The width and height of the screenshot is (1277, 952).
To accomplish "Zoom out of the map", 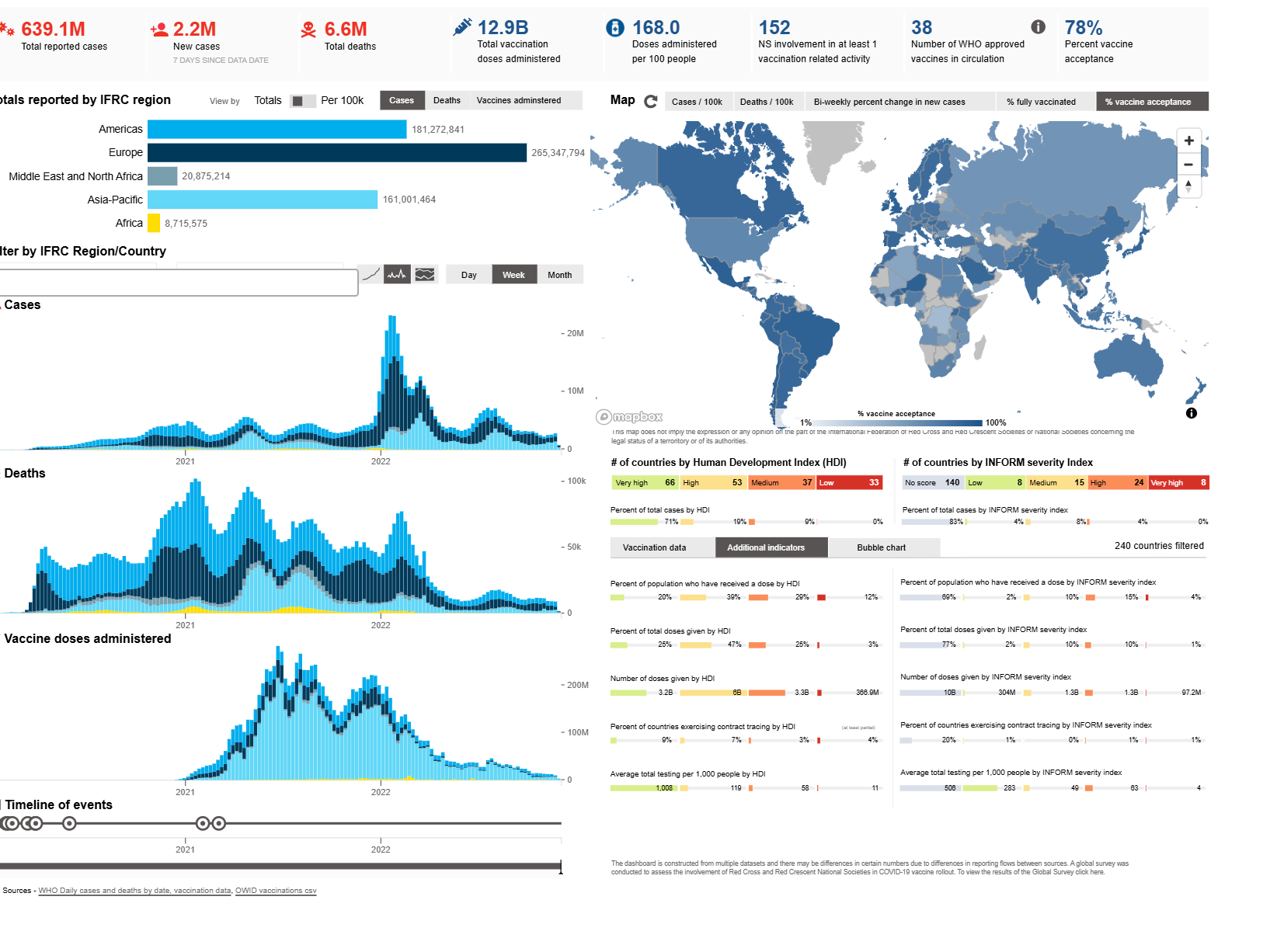I will (x=1188, y=165).
